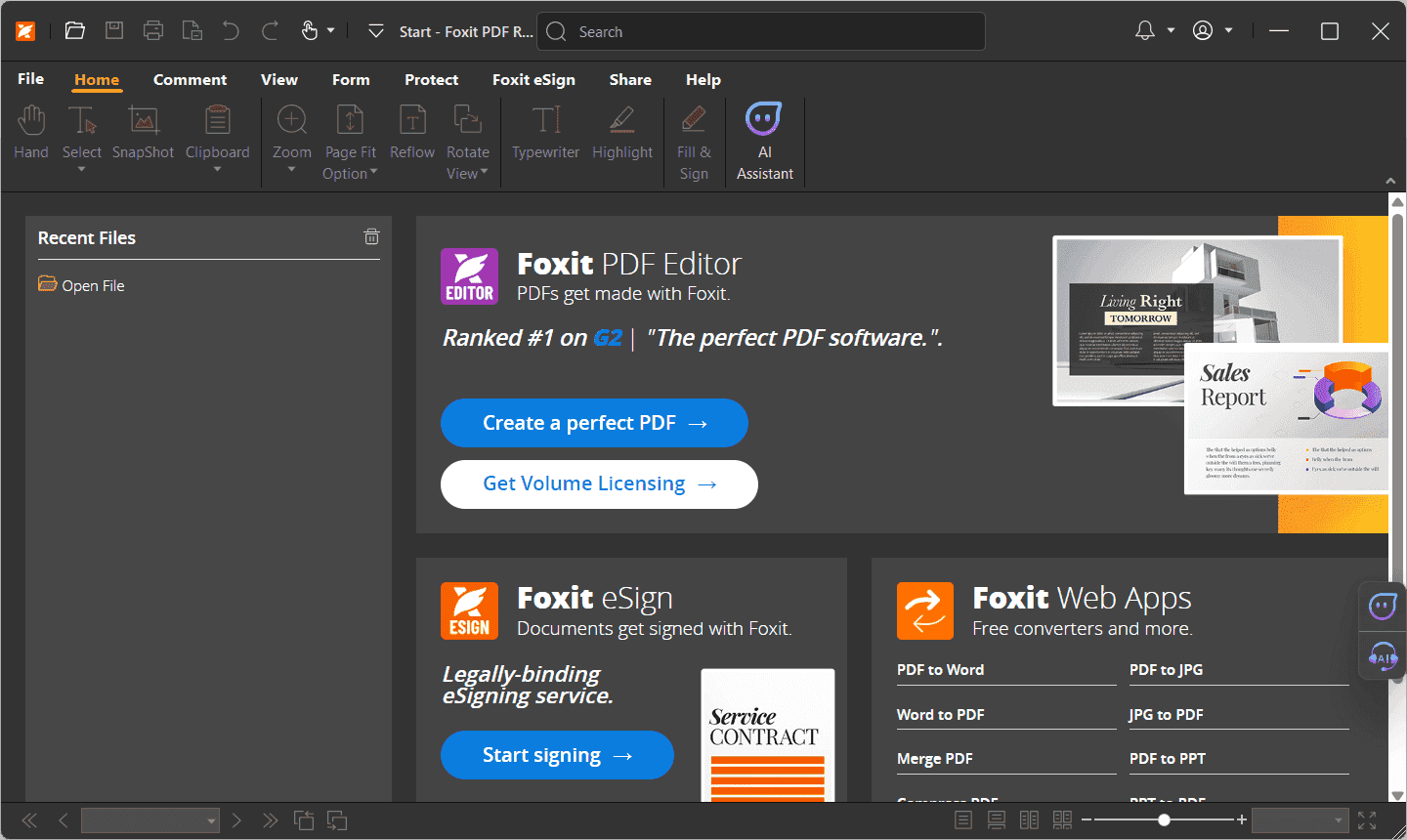The height and width of the screenshot is (840, 1407).
Task: Click the Zoom tool
Action: click(292, 133)
